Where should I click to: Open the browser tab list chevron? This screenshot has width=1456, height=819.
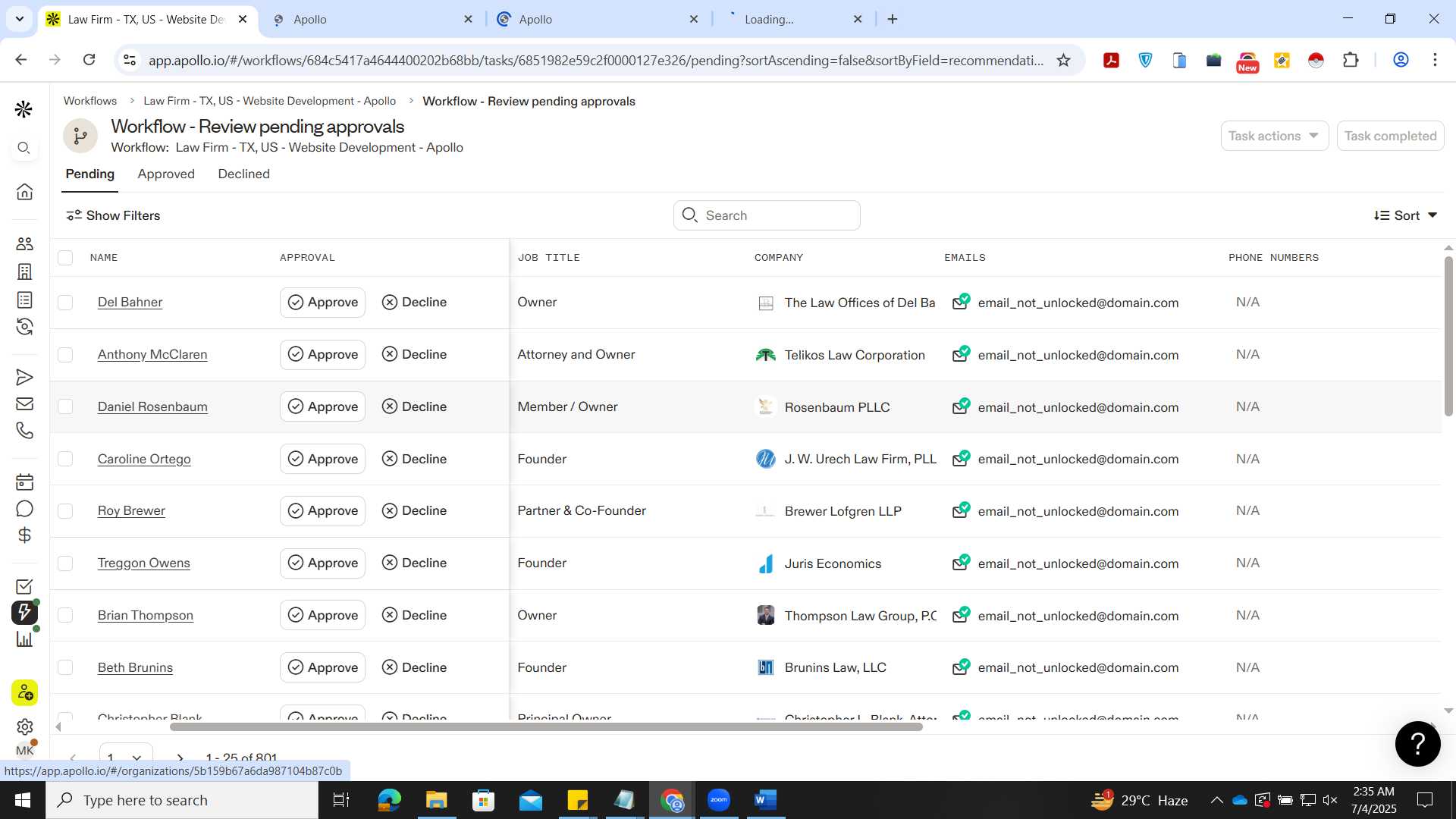coord(20,19)
